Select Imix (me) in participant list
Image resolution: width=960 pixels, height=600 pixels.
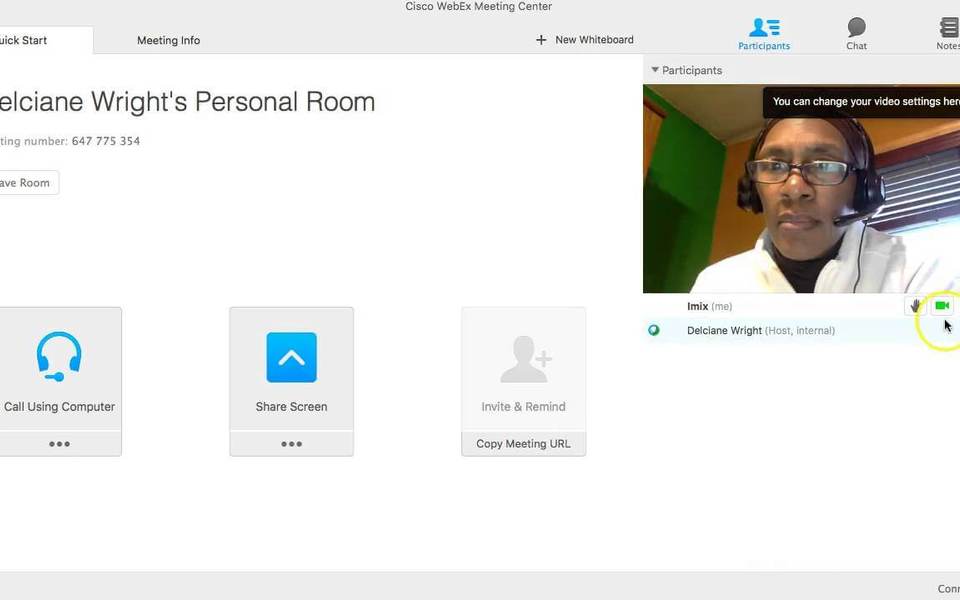[x=801, y=306]
